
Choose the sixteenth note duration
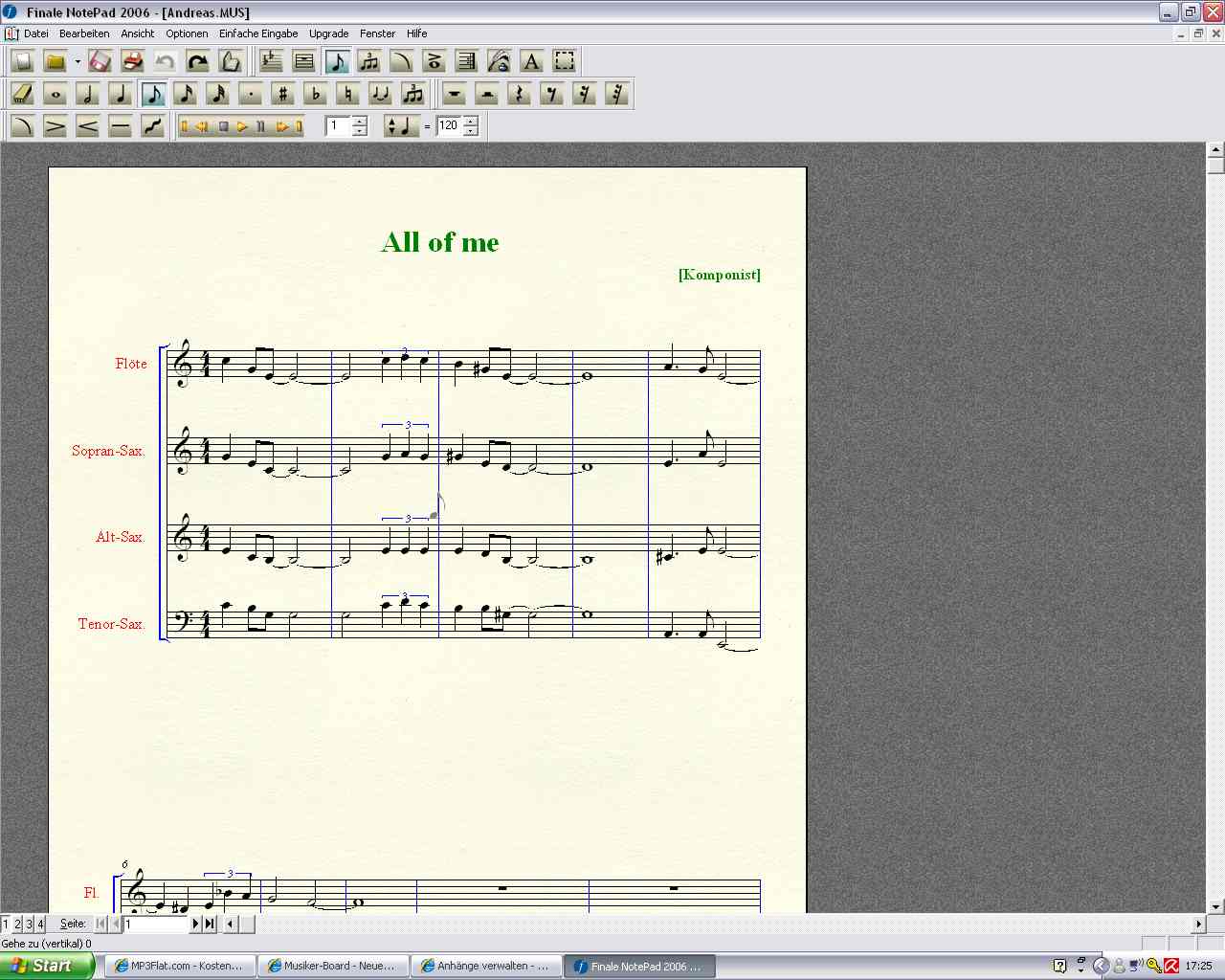pyautogui.click(x=186, y=94)
